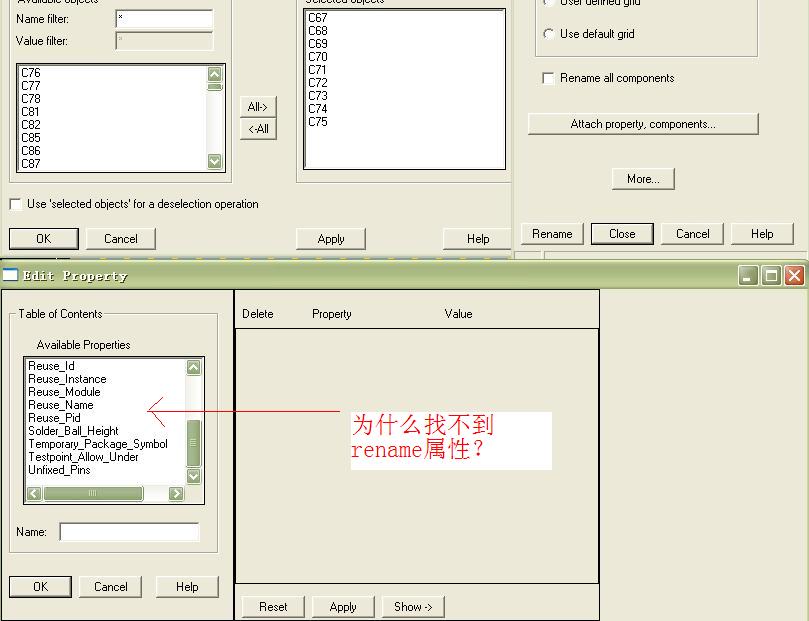Minimize the Edit Property window
This screenshot has height=621, width=809.
748,276
